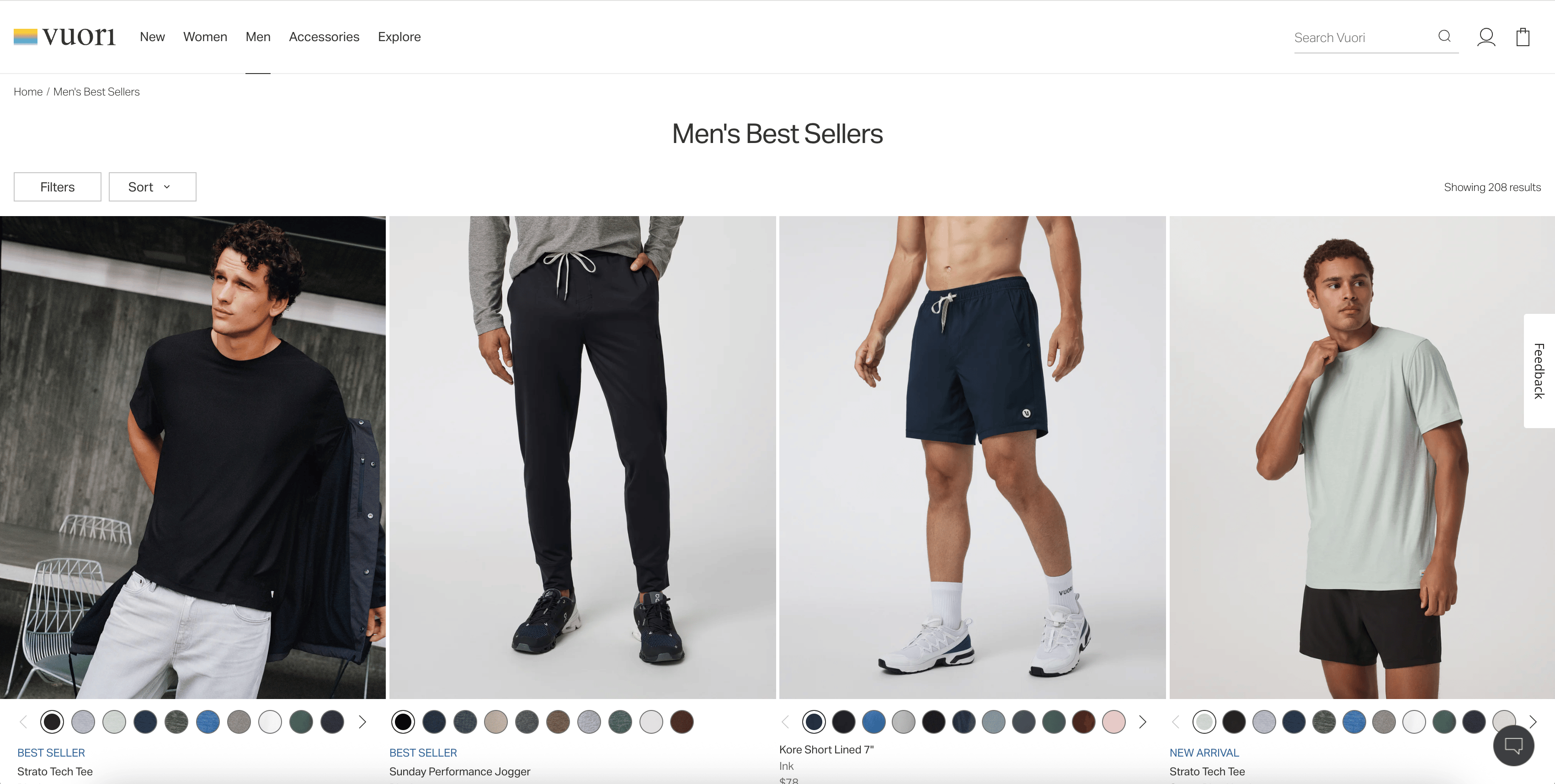1555x784 pixels.
Task: Open the user account icon
Action: tap(1486, 37)
